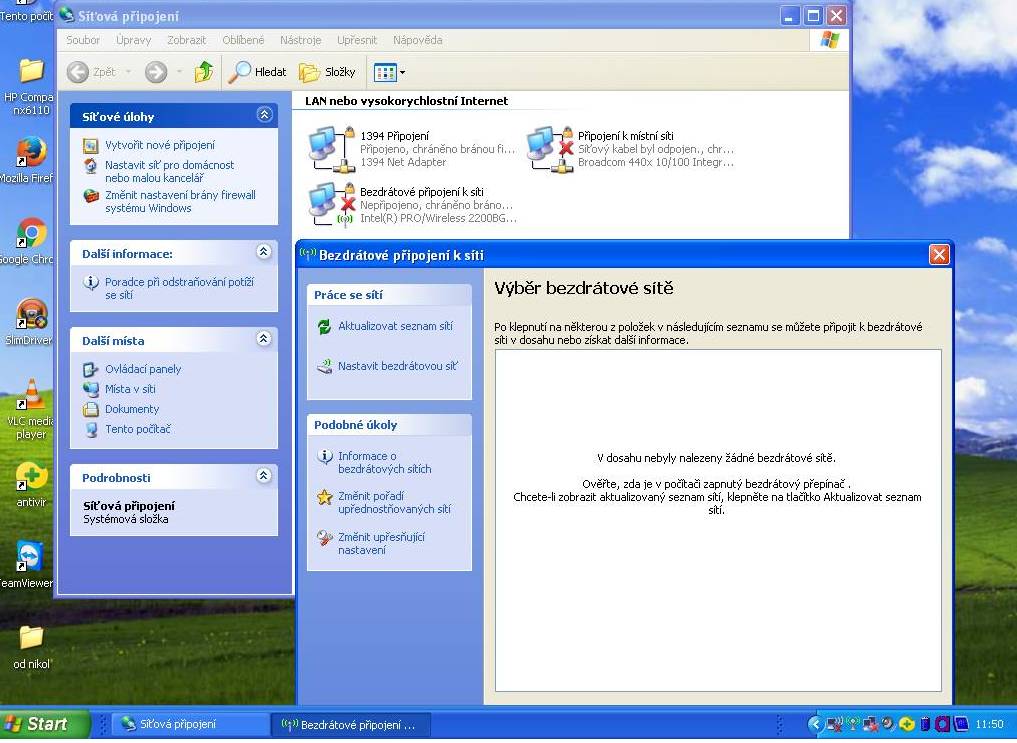The image size is (1017, 743).
Task: Click the Bezdrátové připojení taskbar button
Action: [x=352, y=724]
